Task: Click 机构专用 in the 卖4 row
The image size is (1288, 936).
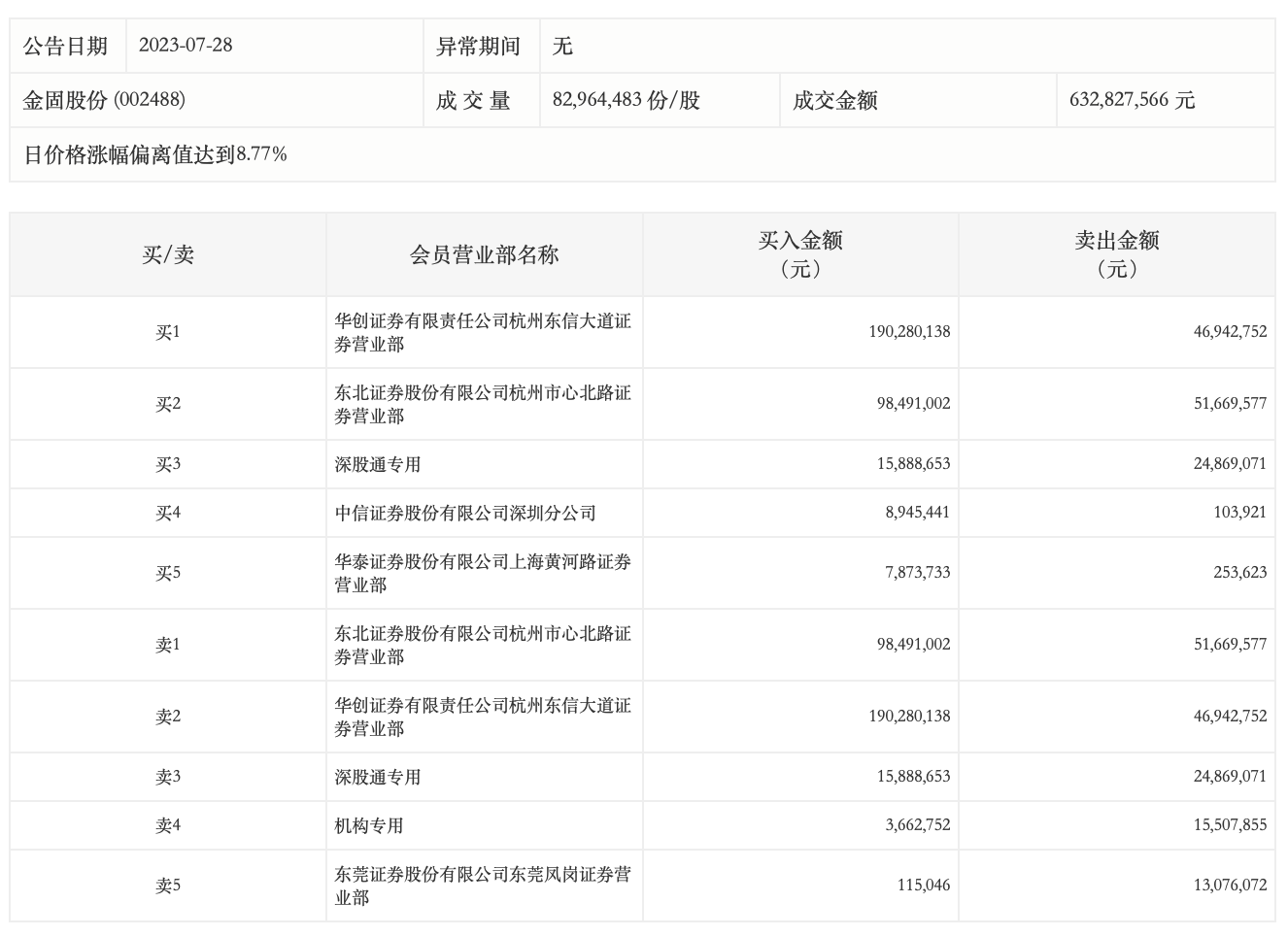Action: click(x=369, y=825)
